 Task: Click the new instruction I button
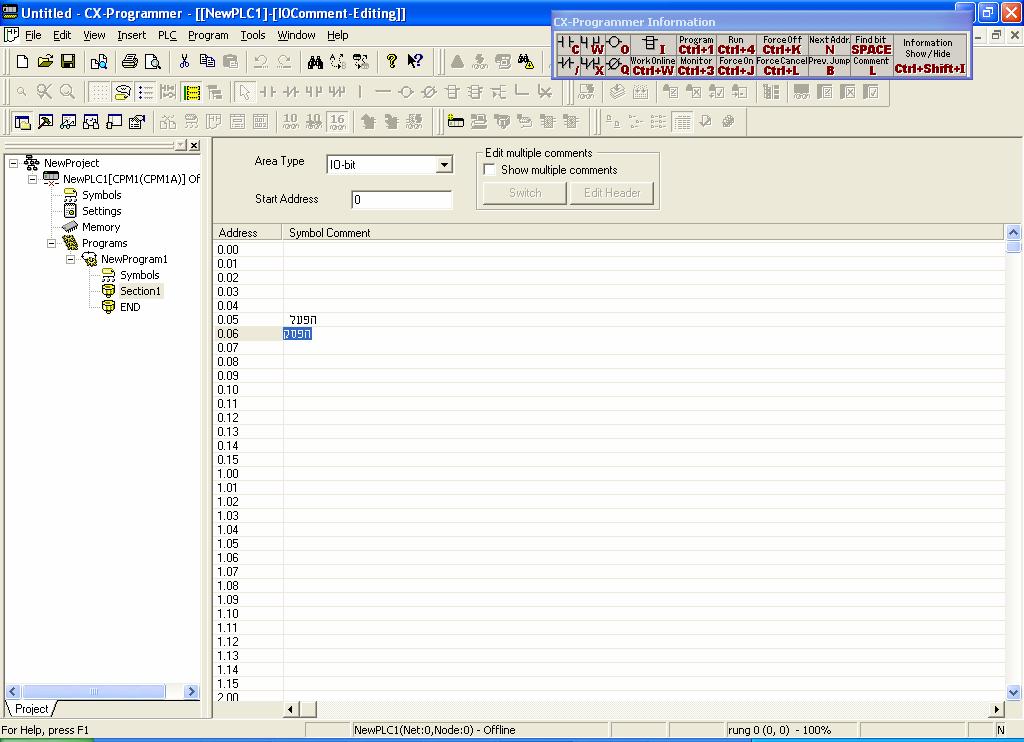653,44
